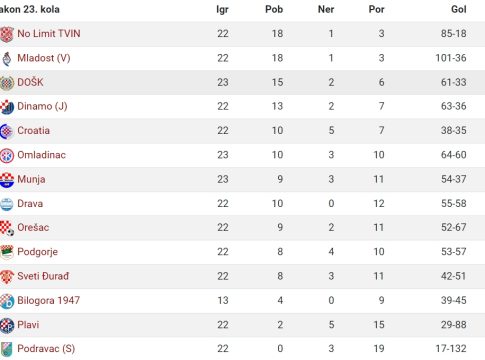Open the Mladost (V) team link
The image size is (485, 360).
[44, 58]
